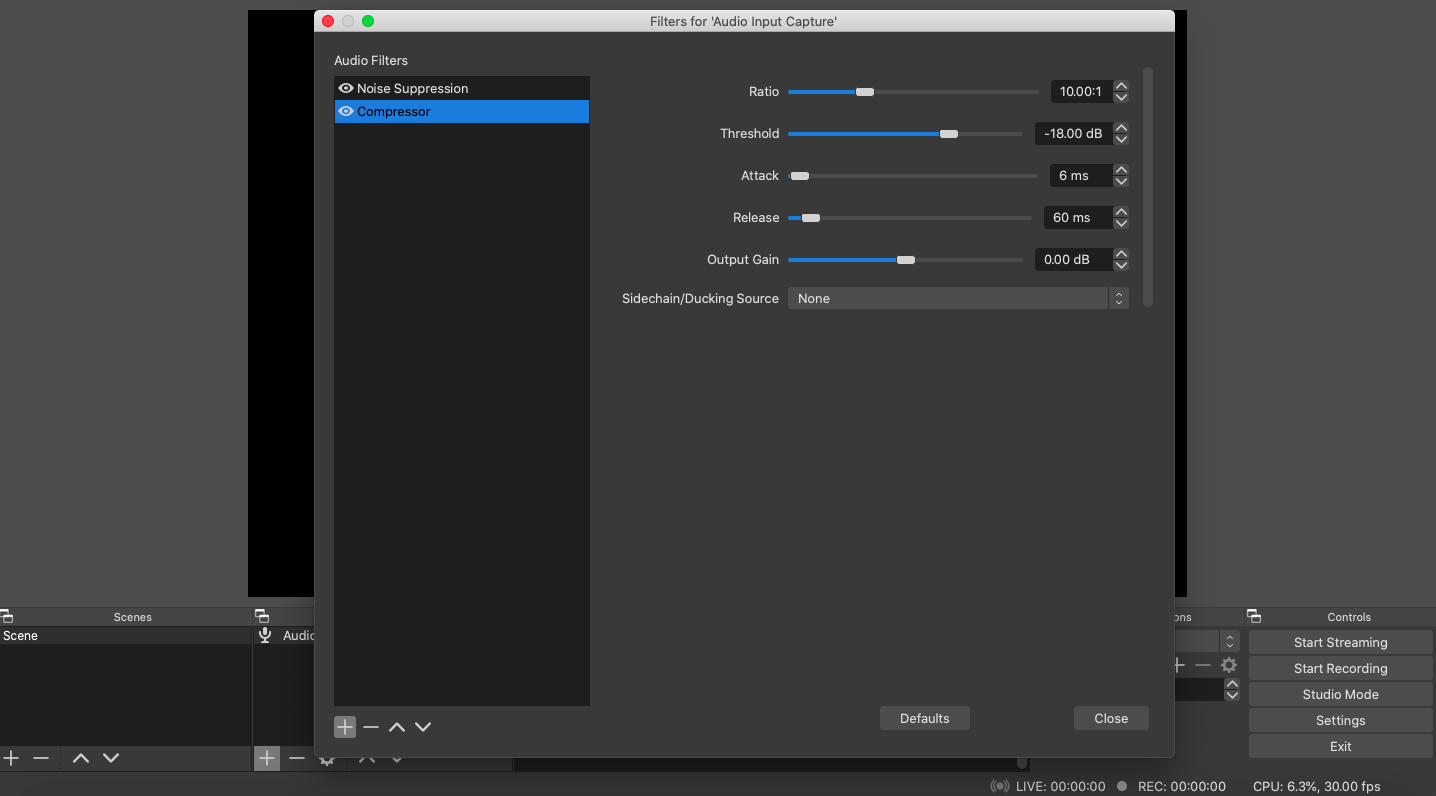This screenshot has width=1436, height=796.
Task: Click the Threshold slider handle
Action: (x=949, y=134)
